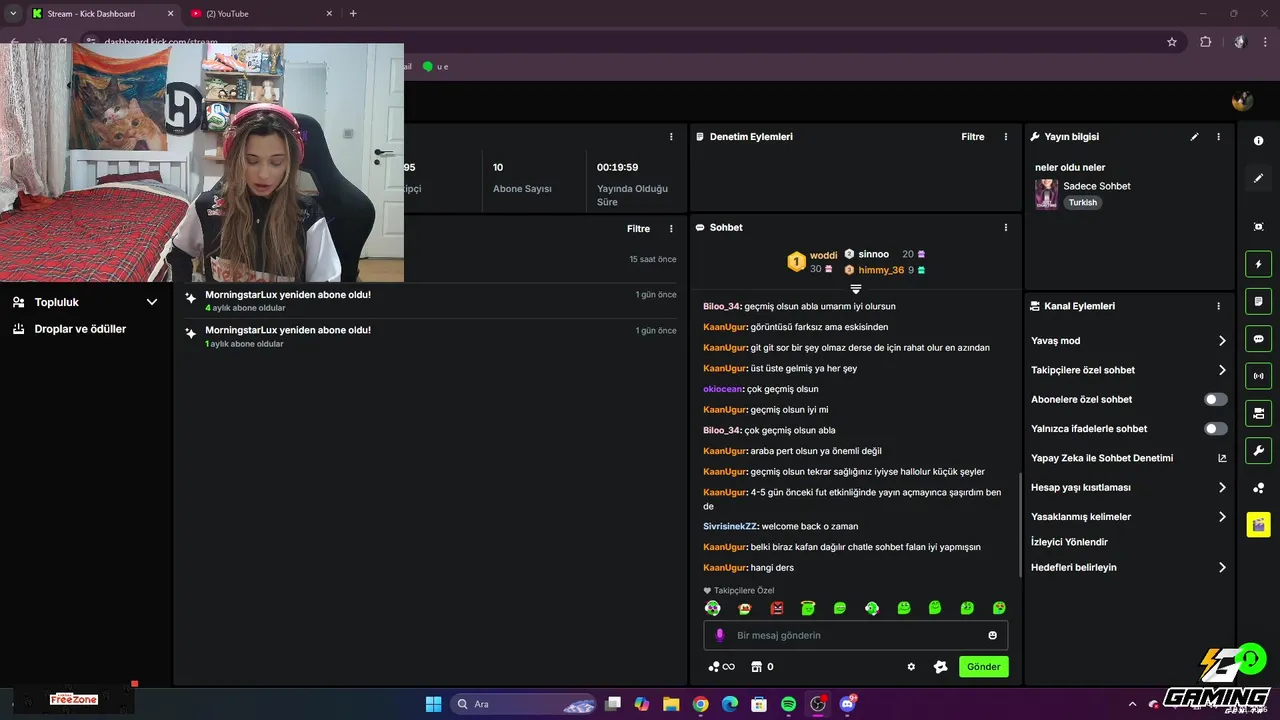Click the Sadece Sohbet category thumbnail

pos(1046,194)
